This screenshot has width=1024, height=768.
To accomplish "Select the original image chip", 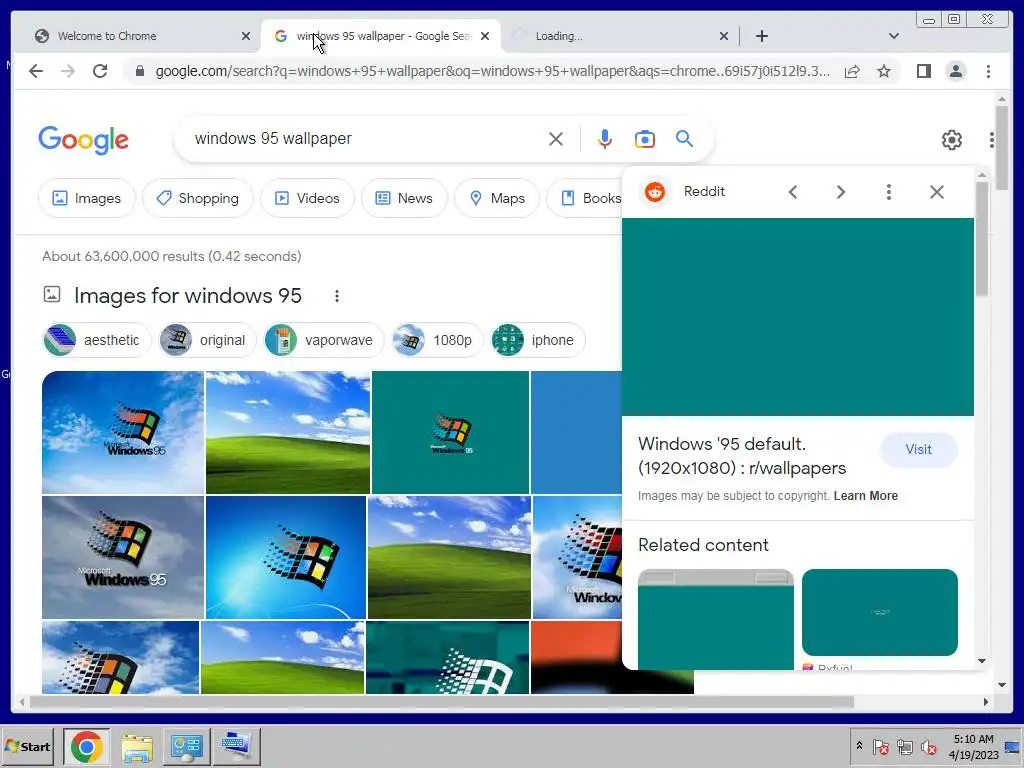I will pyautogui.click(x=208, y=340).
